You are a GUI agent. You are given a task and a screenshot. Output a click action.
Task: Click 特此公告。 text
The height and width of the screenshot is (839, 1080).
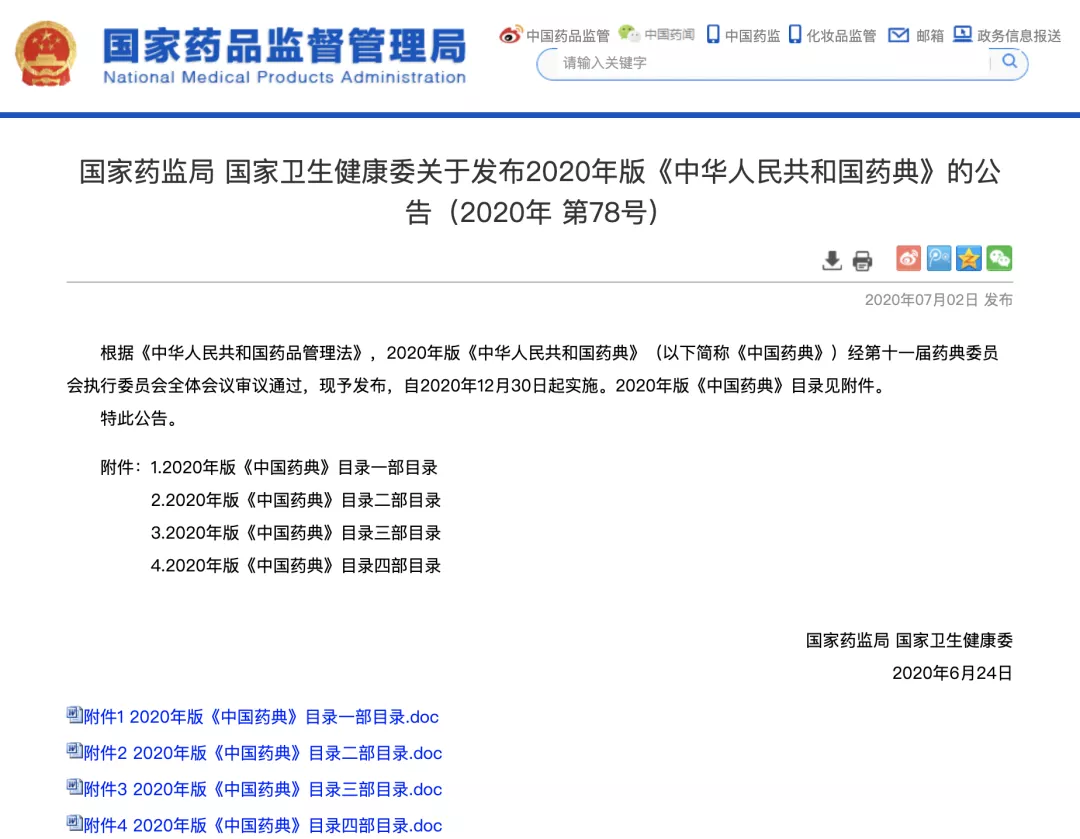point(138,418)
